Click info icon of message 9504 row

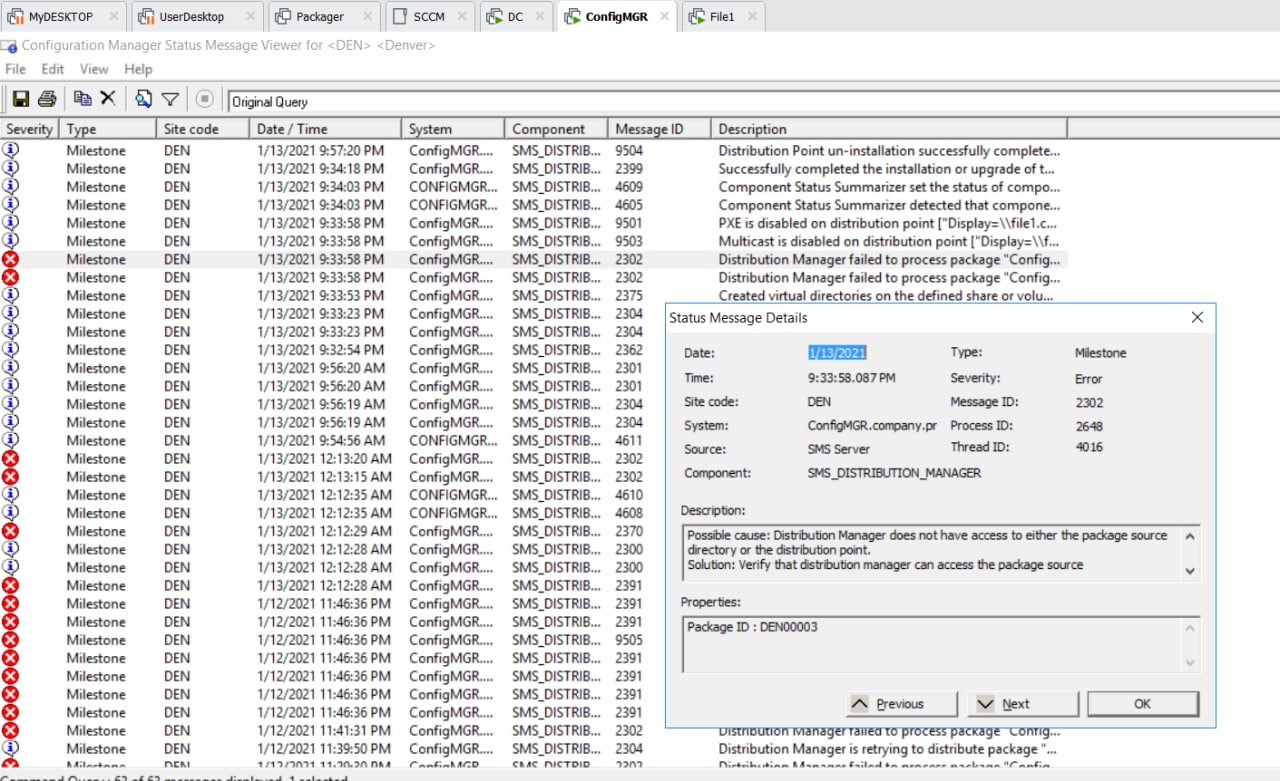[10, 150]
